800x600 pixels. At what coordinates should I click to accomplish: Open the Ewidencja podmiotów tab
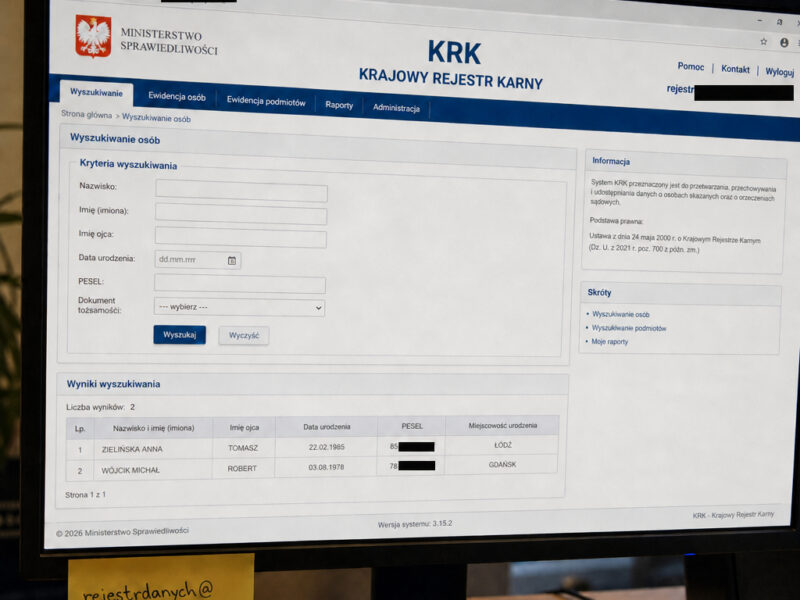(266, 101)
